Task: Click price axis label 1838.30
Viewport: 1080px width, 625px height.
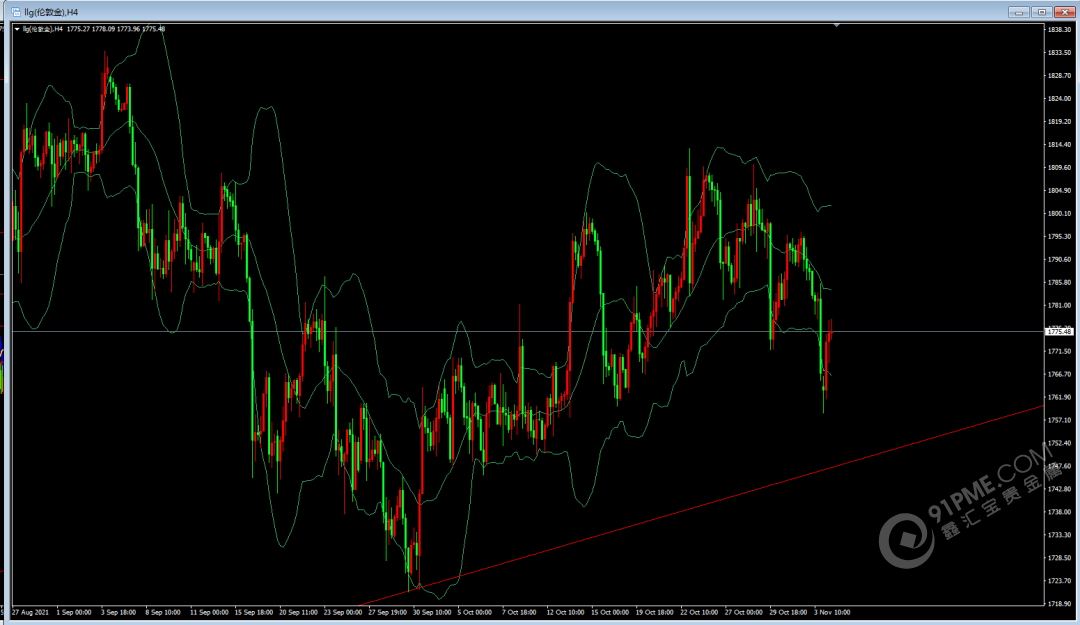Action: pyautogui.click(x=1059, y=30)
